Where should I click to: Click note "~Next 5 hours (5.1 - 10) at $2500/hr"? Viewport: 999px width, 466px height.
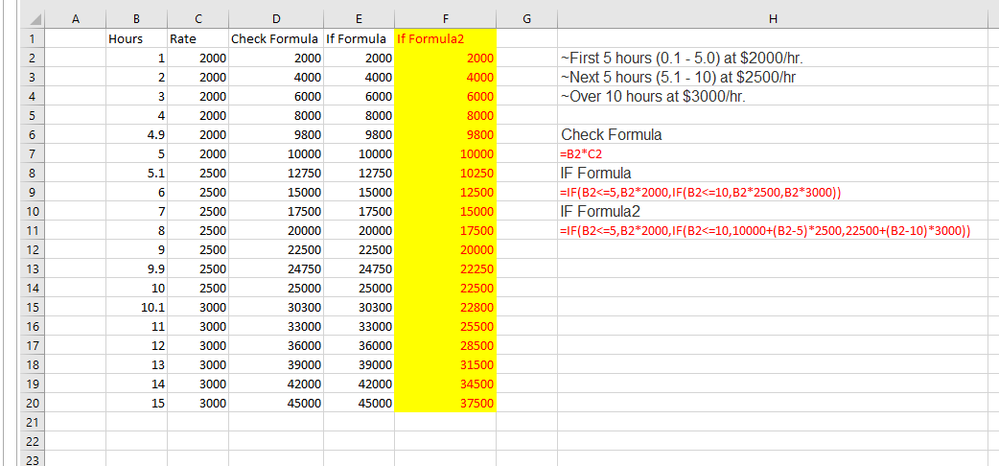679,77
